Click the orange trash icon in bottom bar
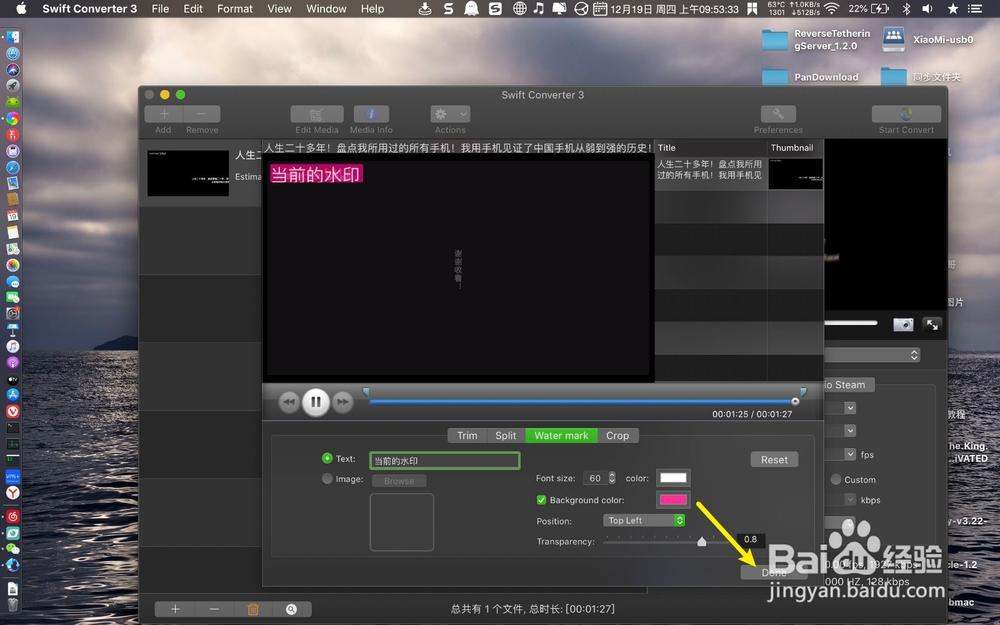 [x=253, y=609]
